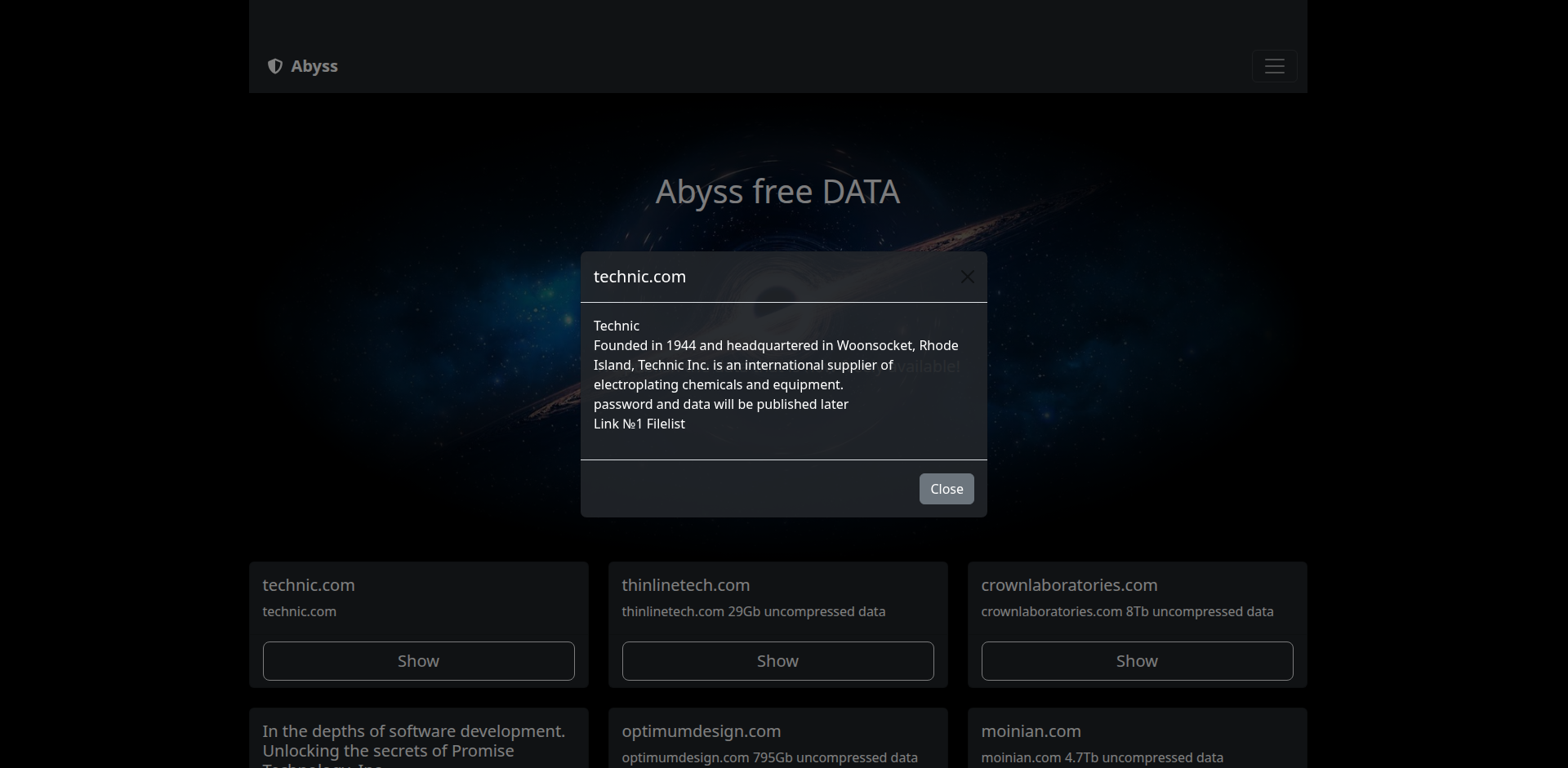Click "crownlaboratories.com 8Tb uncompressed data" description
This screenshot has width=1568, height=768.
[x=1127, y=611]
